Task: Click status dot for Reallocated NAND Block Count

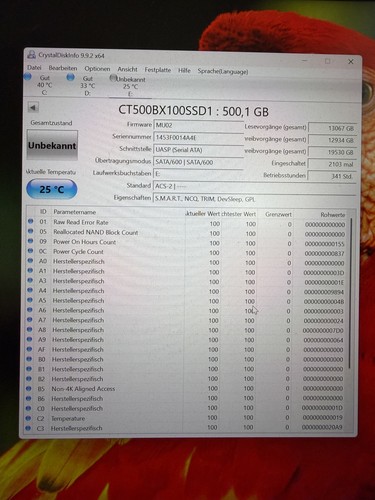Action: coord(31,231)
